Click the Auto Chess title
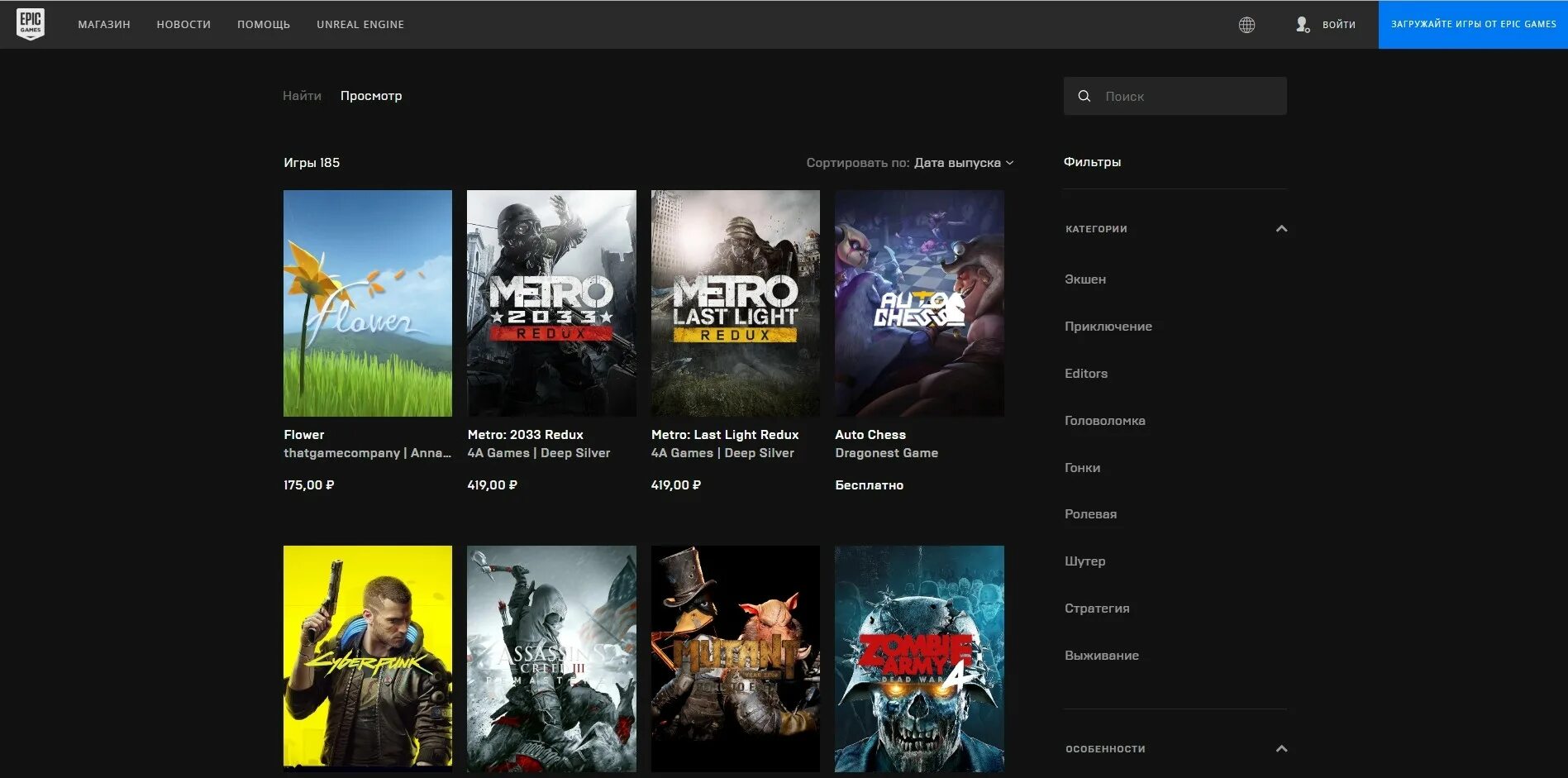 click(870, 435)
